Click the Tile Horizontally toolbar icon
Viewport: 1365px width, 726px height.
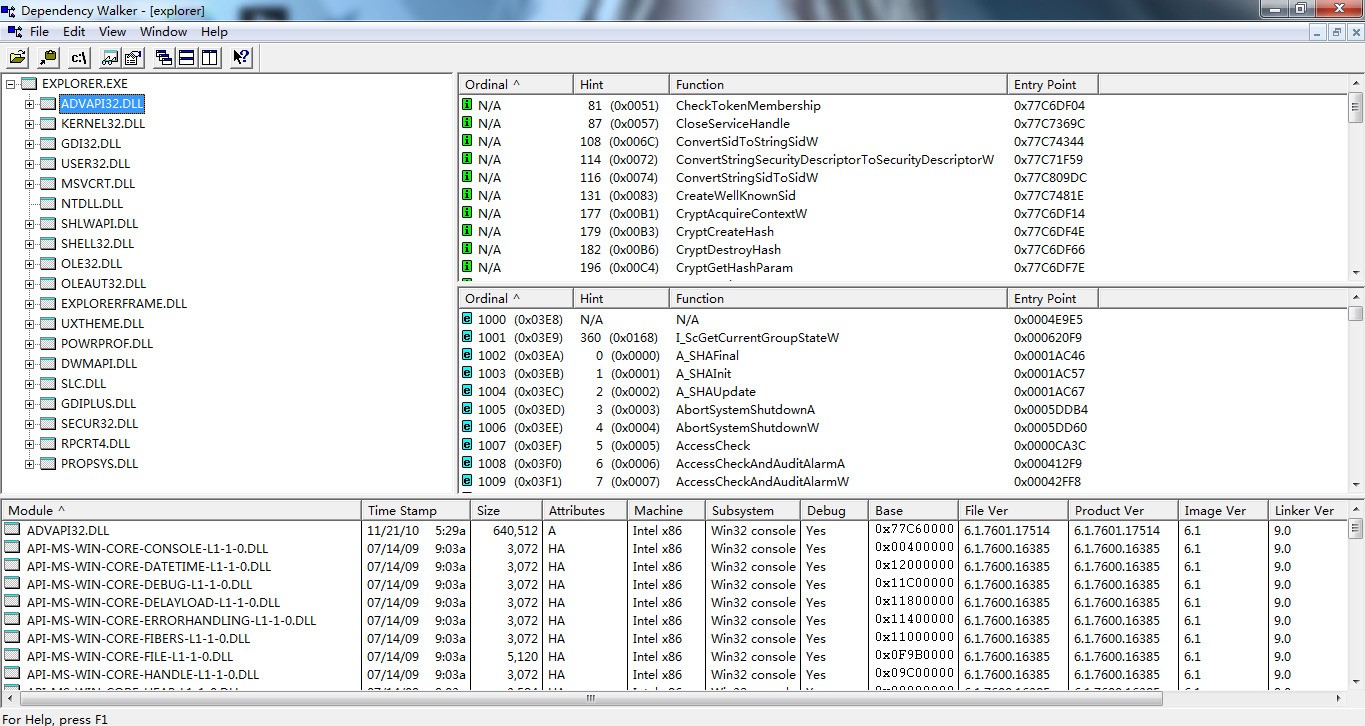[x=187, y=57]
